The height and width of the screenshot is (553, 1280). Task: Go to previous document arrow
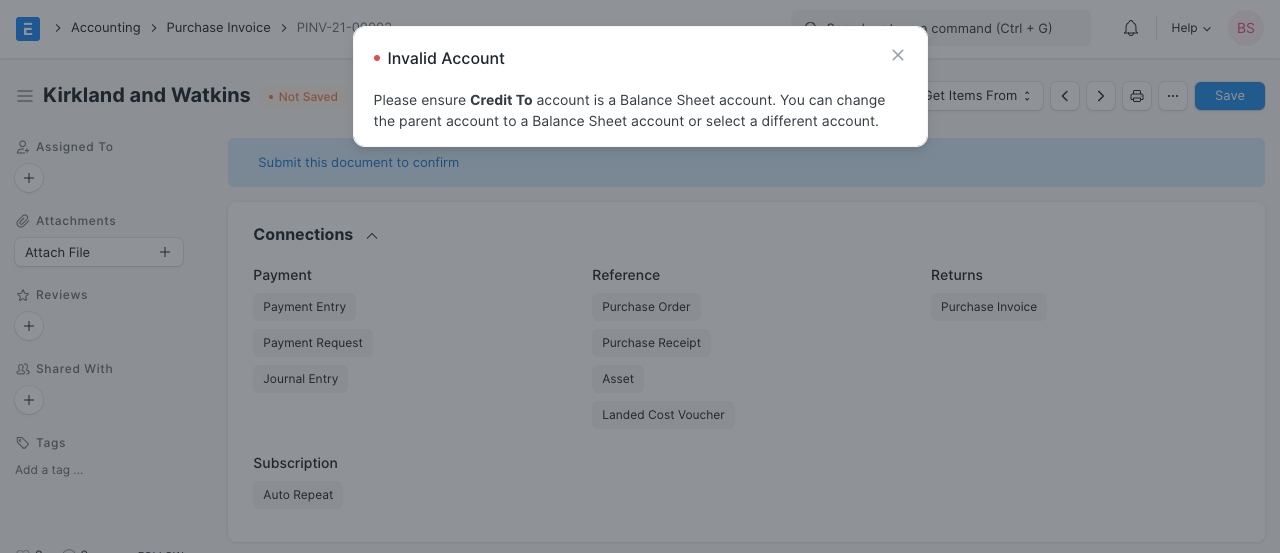click(x=1065, y=96)
